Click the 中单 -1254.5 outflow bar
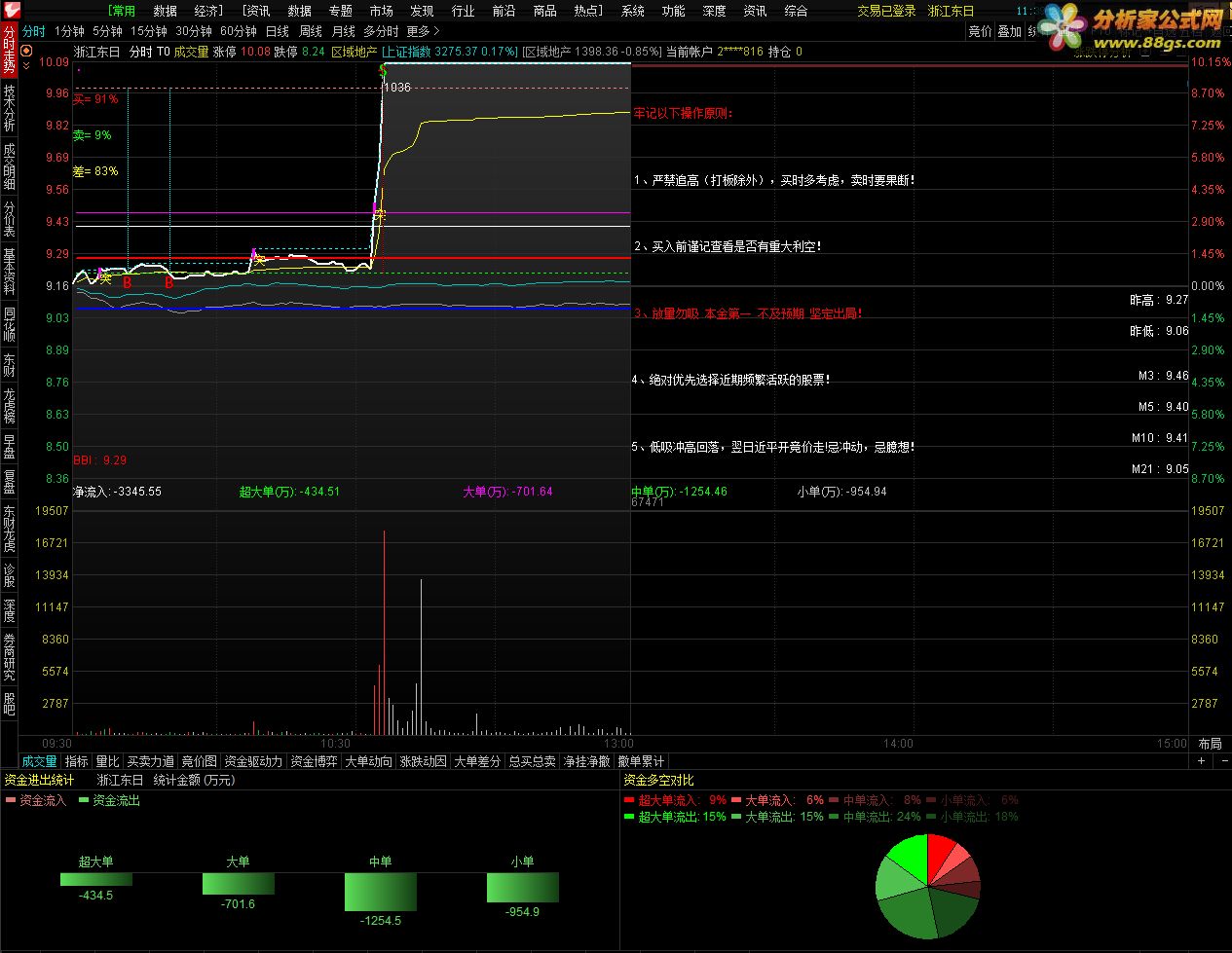 tap(381, 892)
